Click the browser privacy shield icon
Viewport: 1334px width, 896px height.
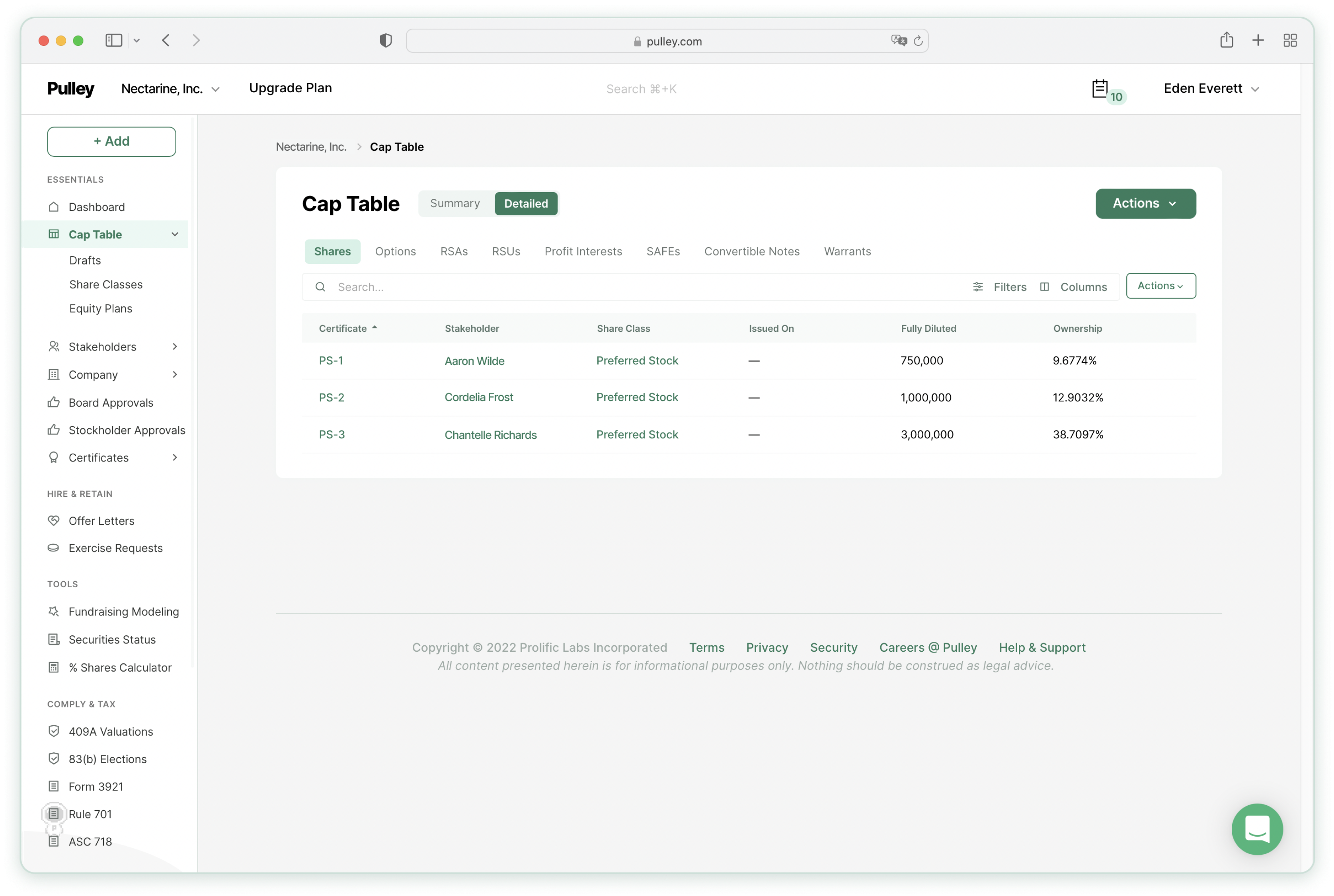(x=386, y=41)
